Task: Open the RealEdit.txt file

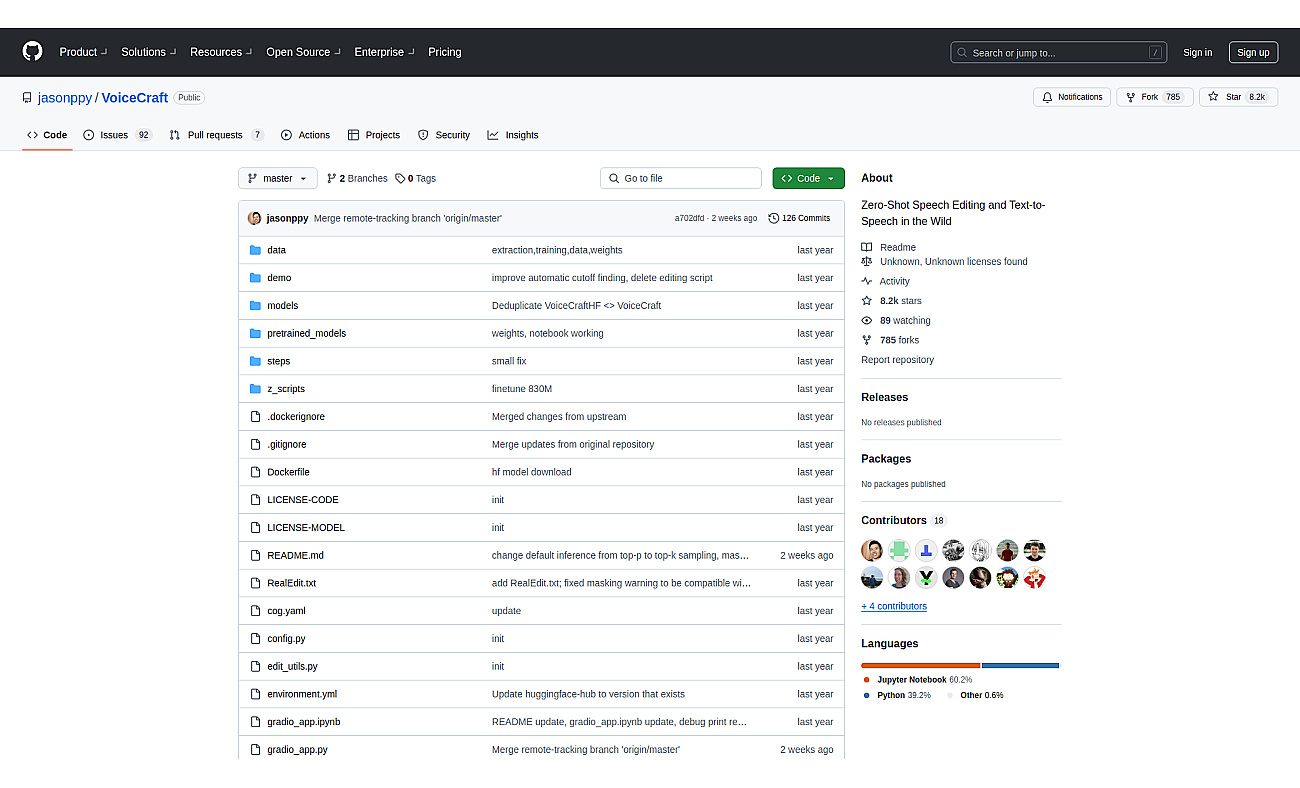Action: pos(291,583)
